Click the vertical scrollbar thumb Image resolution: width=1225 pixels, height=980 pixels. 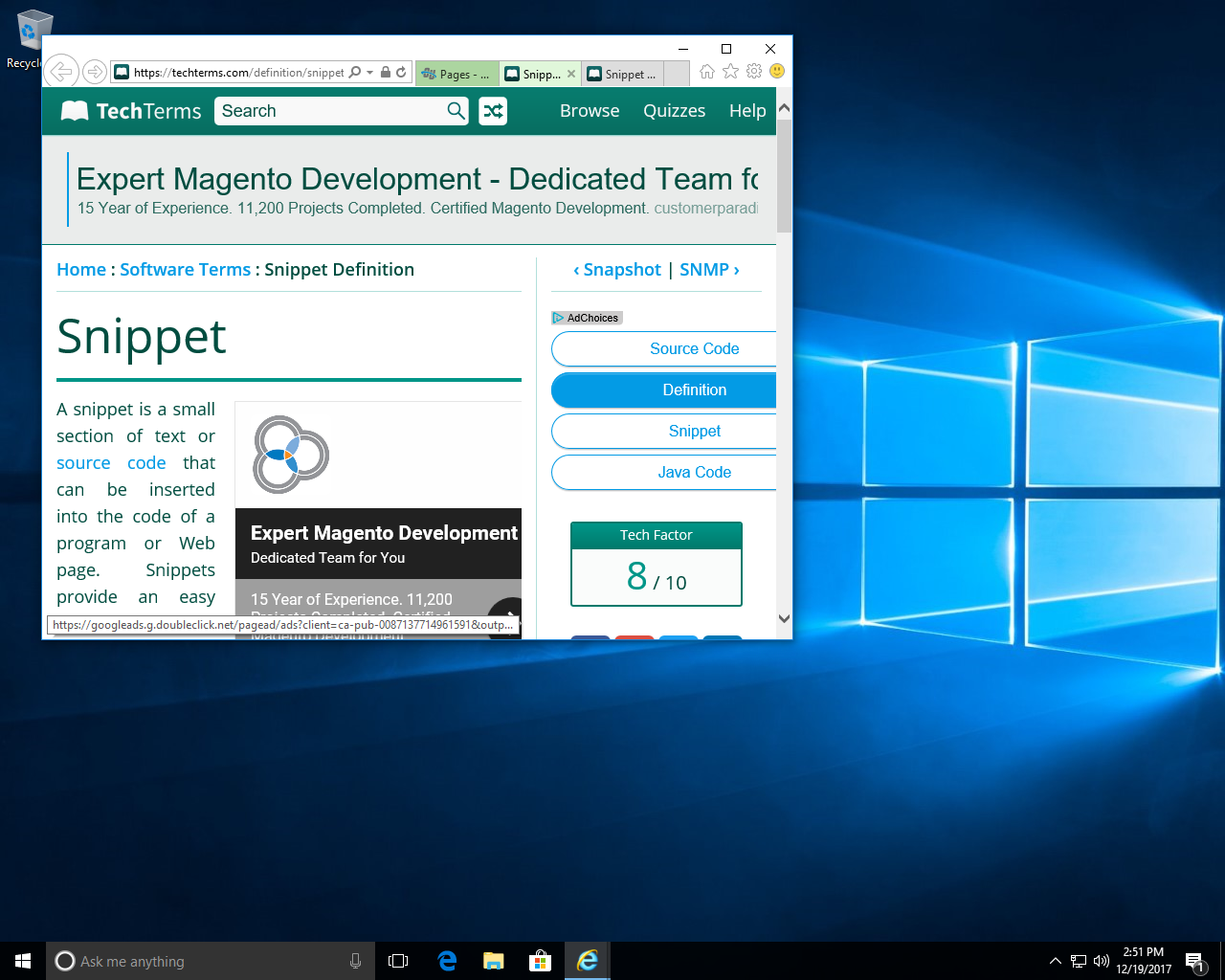784,175
